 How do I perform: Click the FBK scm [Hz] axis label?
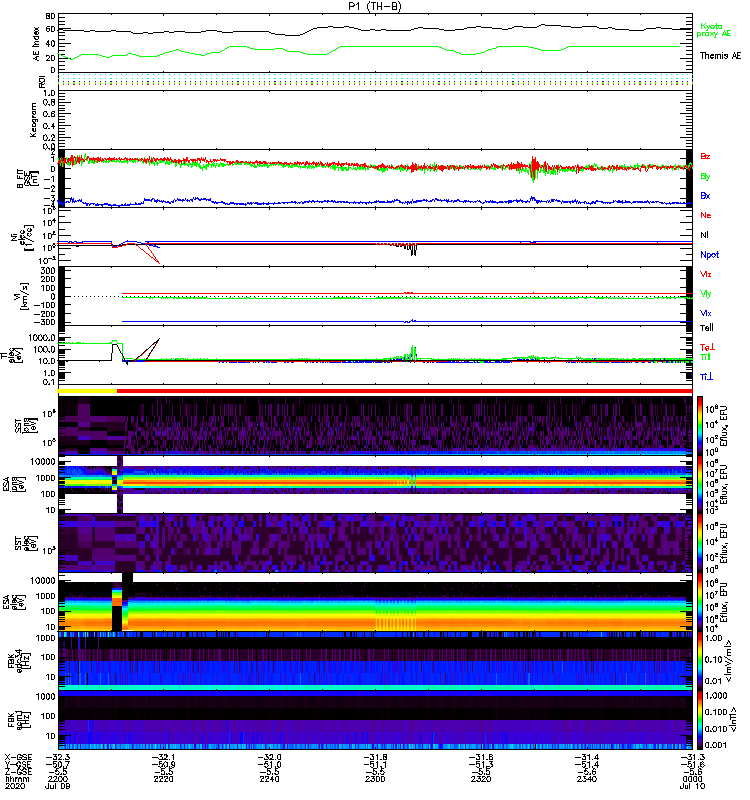coord(20,720)
